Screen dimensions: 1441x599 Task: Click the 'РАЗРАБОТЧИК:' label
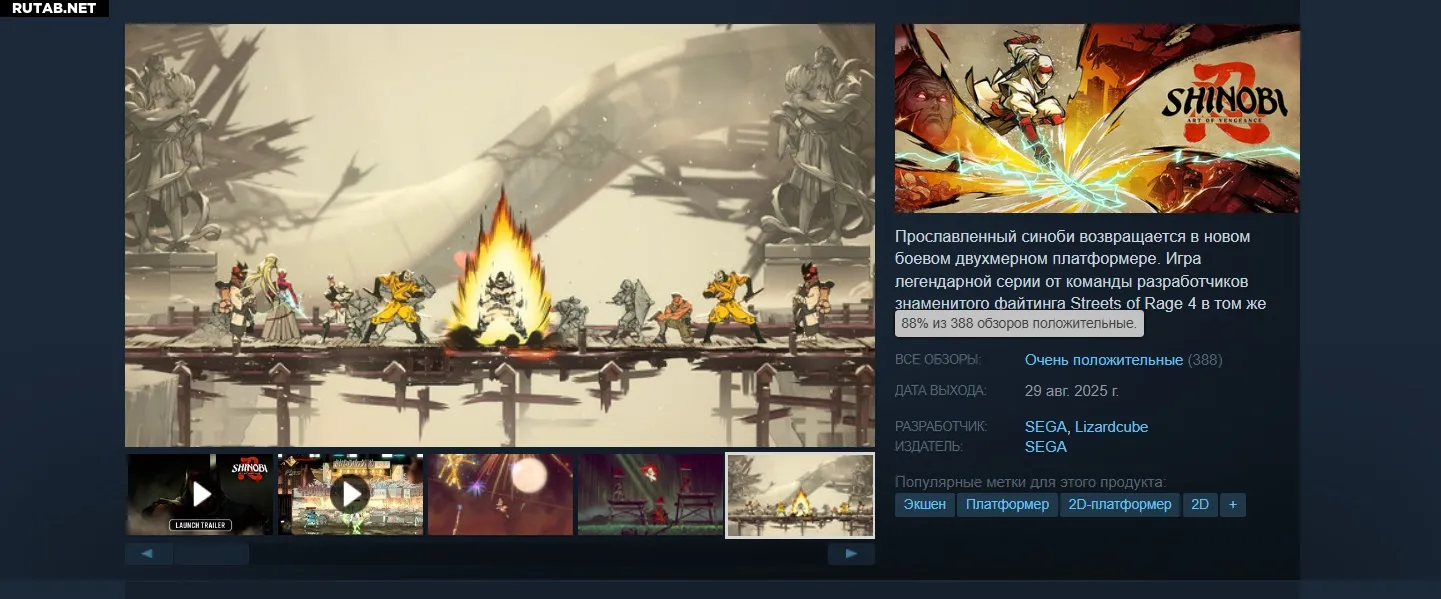941,427
